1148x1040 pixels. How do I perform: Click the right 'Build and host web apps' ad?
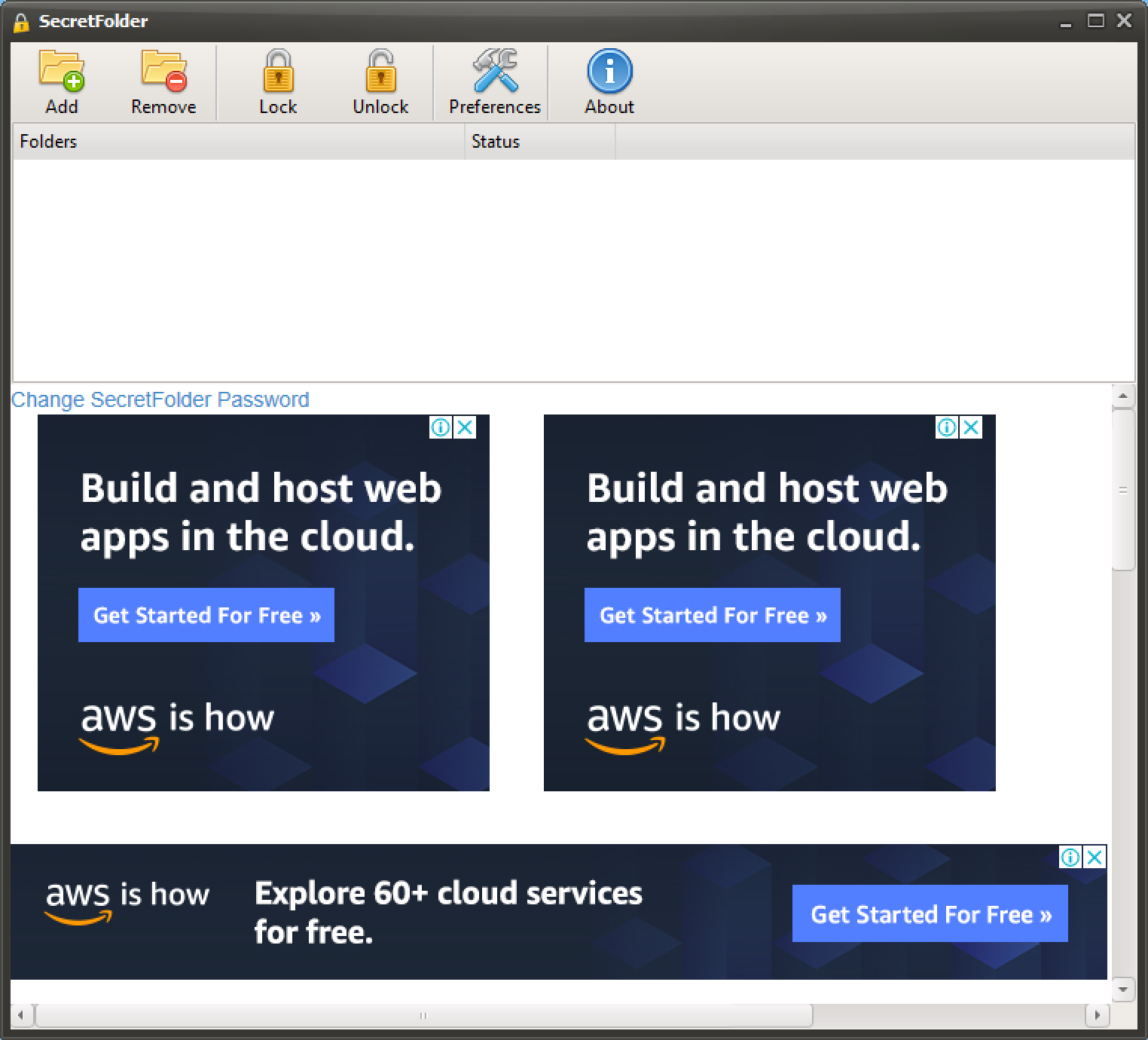[770, 603]
